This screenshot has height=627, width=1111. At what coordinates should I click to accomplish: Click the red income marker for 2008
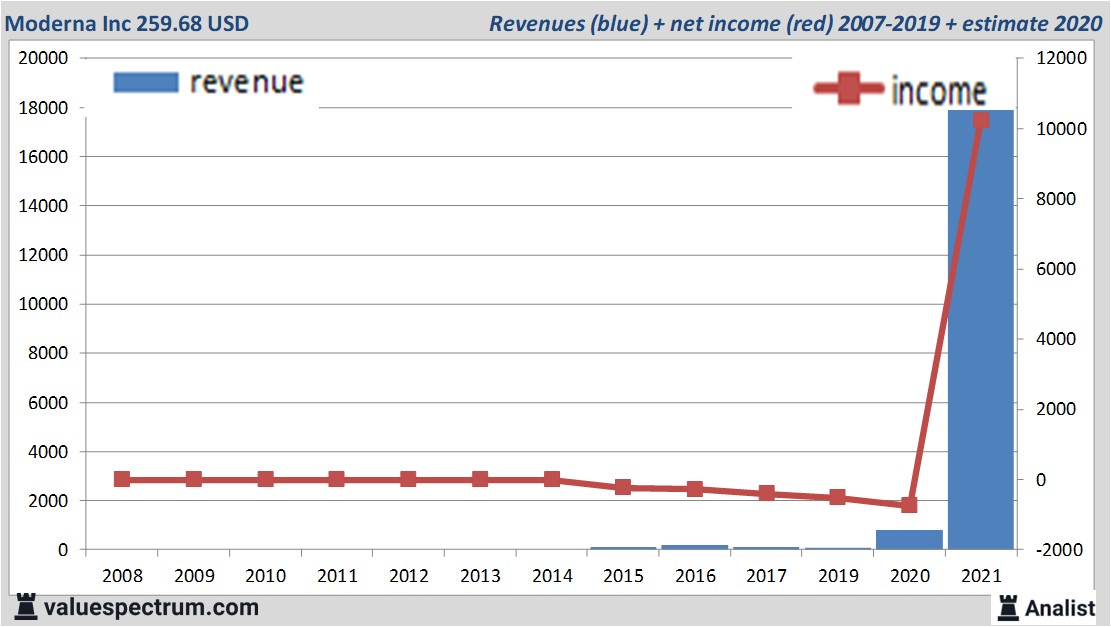point(122,480)
